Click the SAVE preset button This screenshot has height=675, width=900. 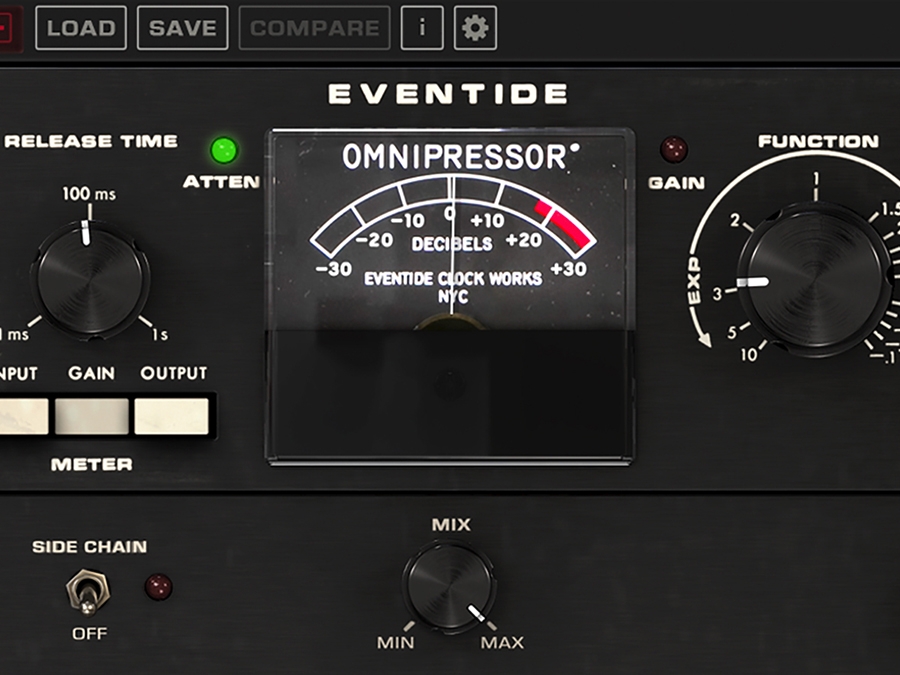(183, 28)
